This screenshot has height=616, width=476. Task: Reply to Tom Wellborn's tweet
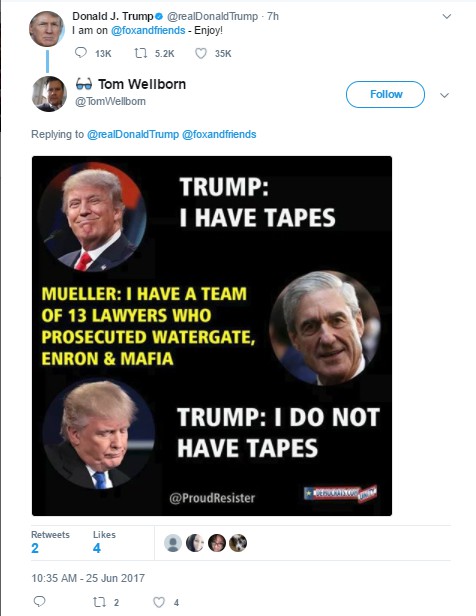tap(39, 601)
